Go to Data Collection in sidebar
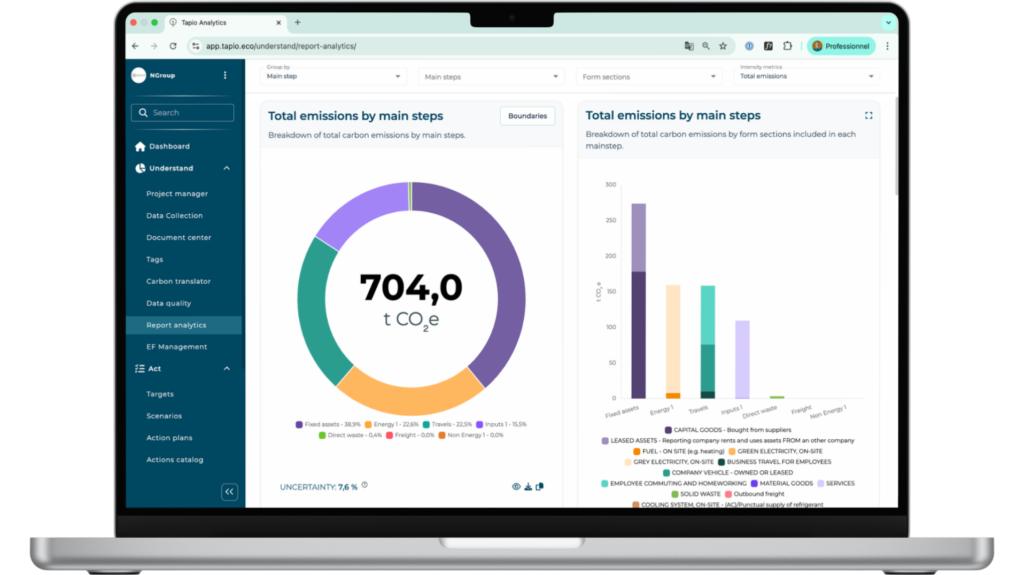 tap(174, 216)
